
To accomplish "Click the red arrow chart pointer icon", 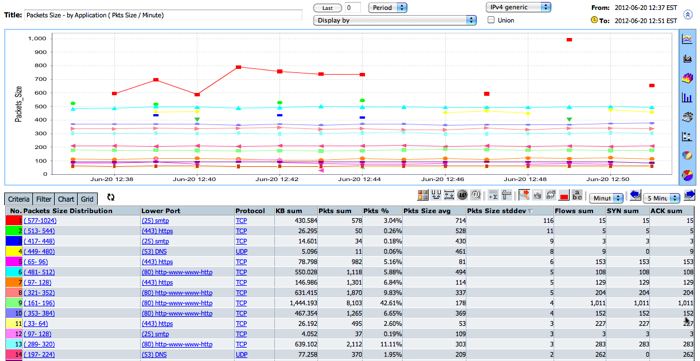I will pyautogui.click(x=524, y=195).
